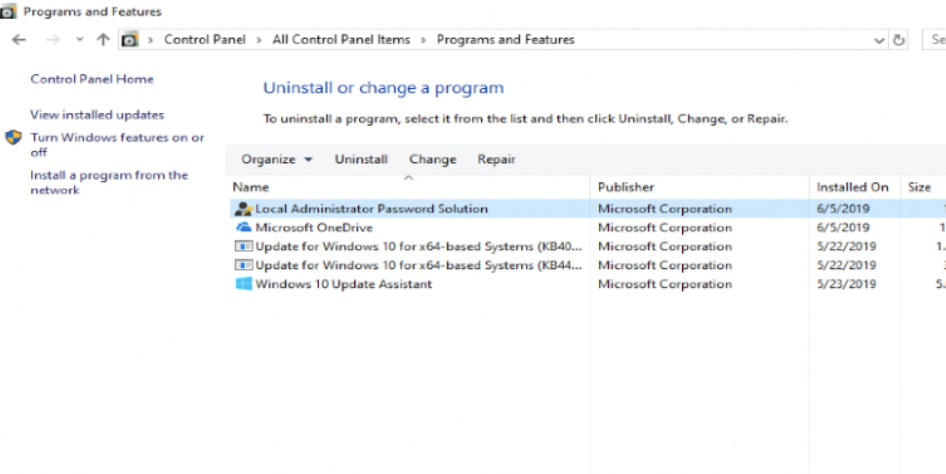Image resolution: width=946 pixels, height=474 pixels.
Task: Open the Control Panel Home link
Action: point(92,79)
